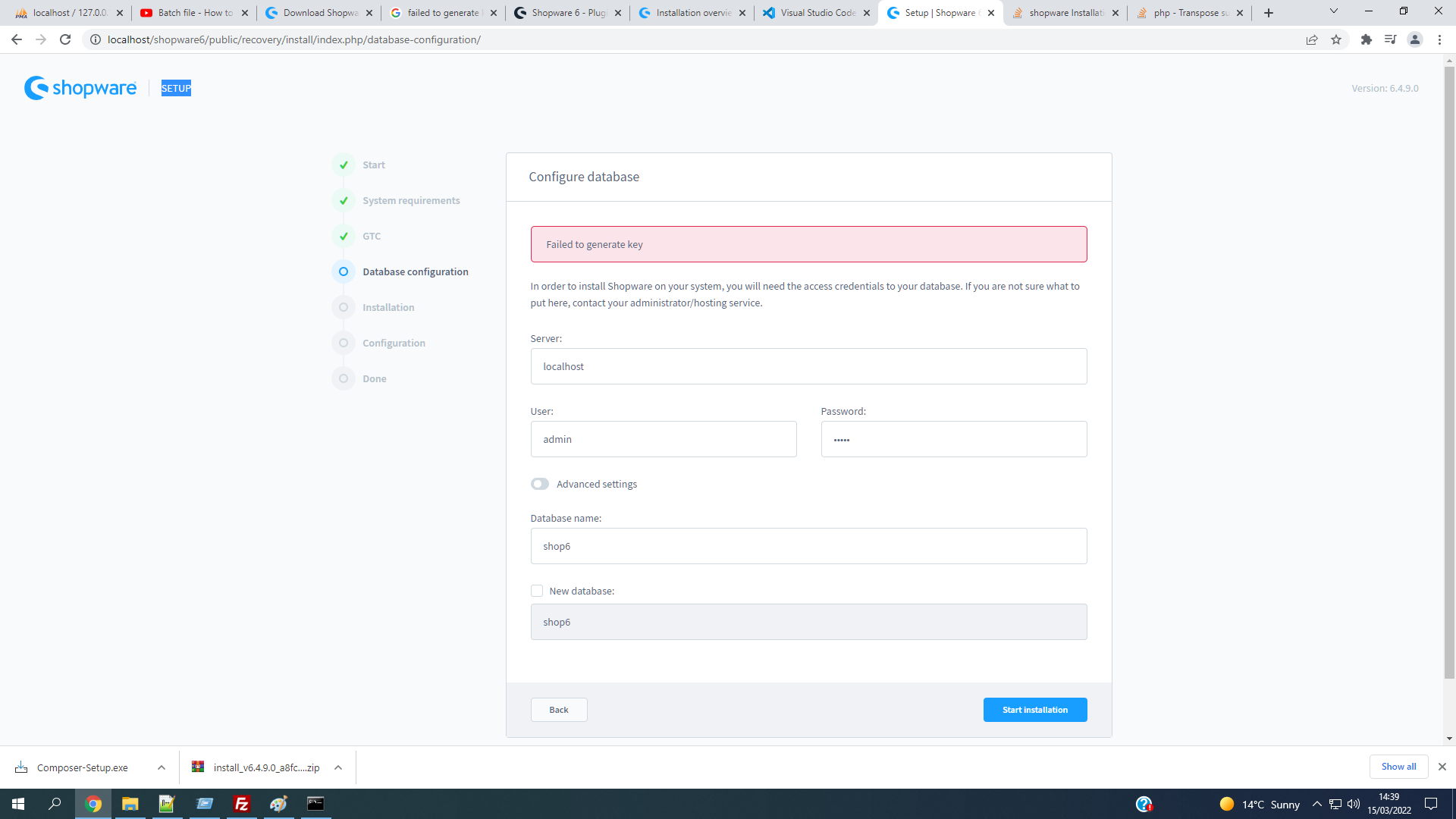Click the Failed to generate key alert
Image resolution: width=1456 pixels, height=819 pixels.
click(x=808, y=244)
